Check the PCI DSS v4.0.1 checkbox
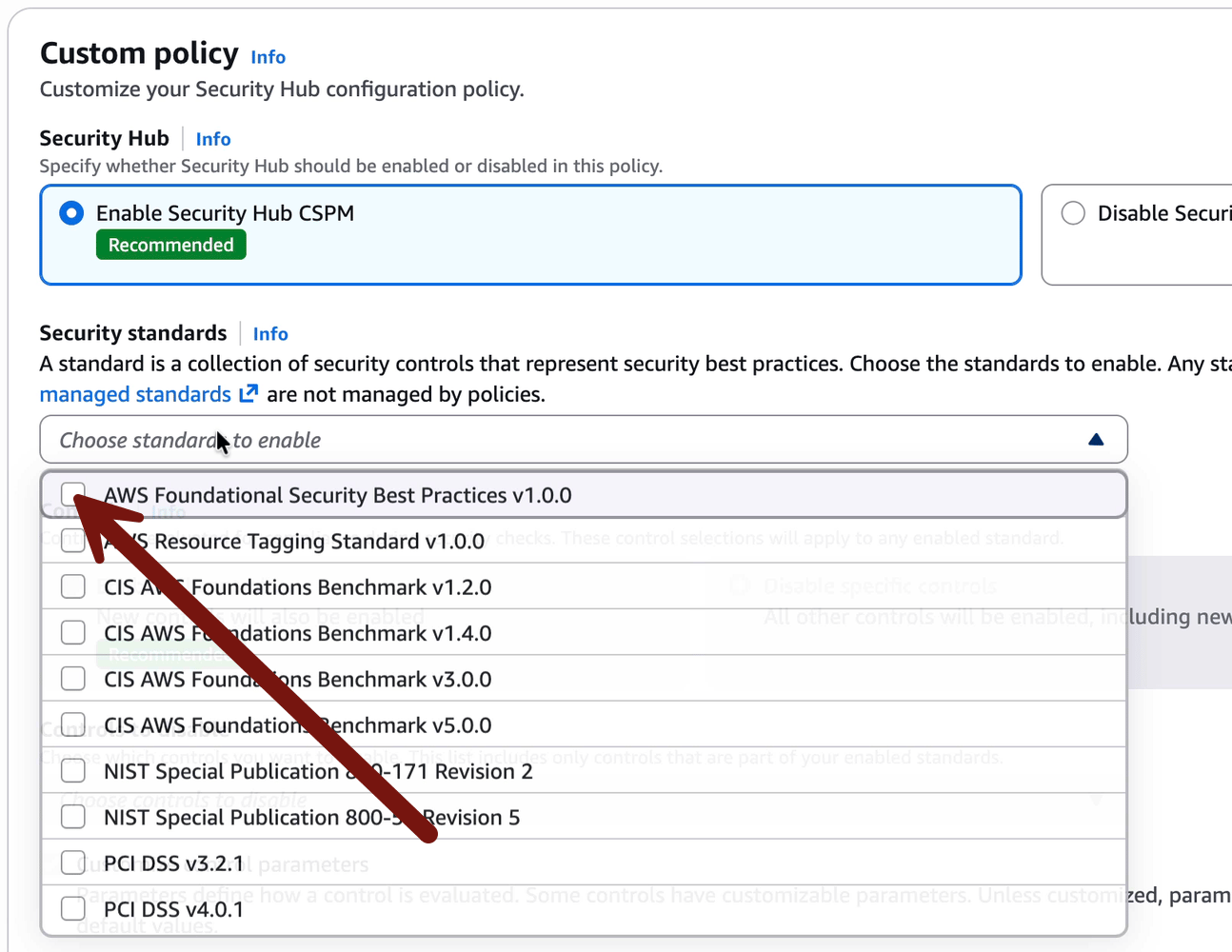Viewport: 1232px width, 952px height. [73, 909]
